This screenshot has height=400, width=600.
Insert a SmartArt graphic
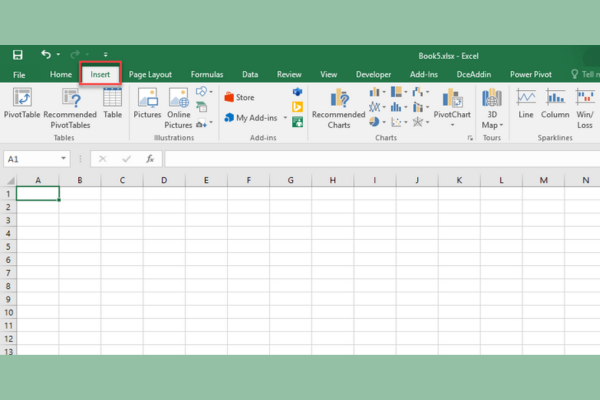[202, 107]
